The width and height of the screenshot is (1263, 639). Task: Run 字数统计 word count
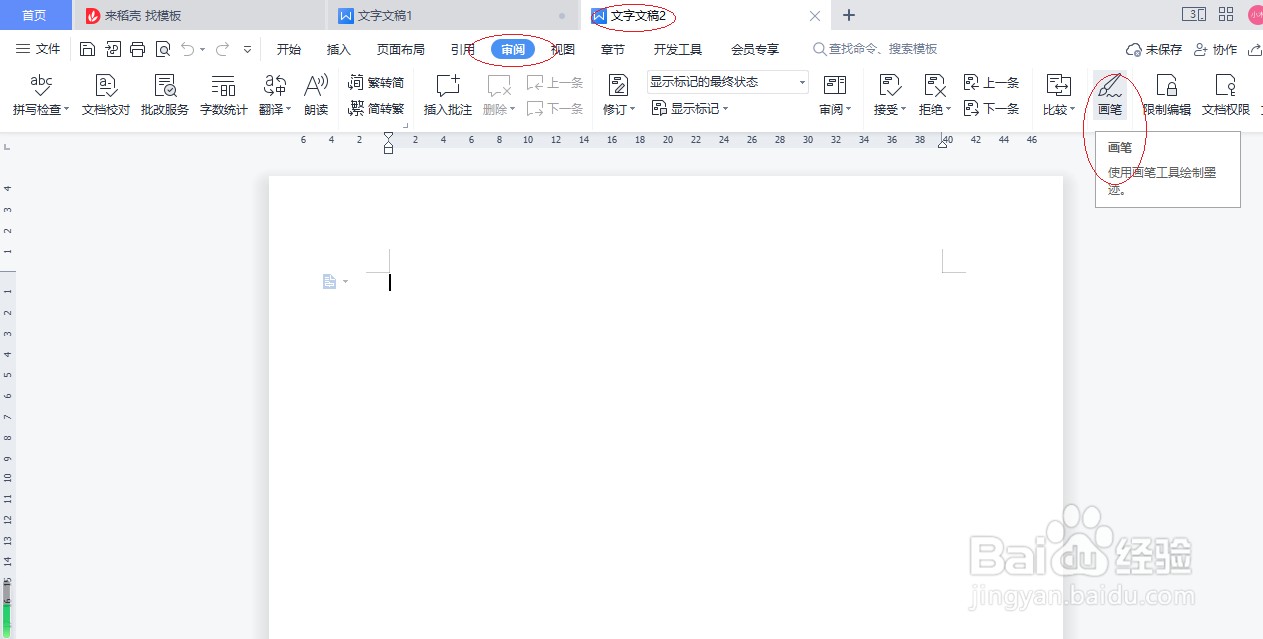pos(223,95)
